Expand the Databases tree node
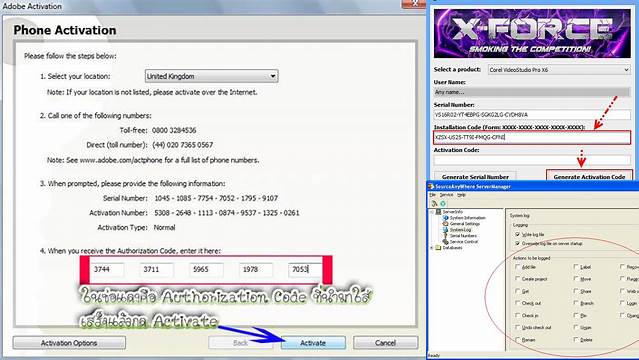The image size is (639, 360). click(x=431, y=247)
